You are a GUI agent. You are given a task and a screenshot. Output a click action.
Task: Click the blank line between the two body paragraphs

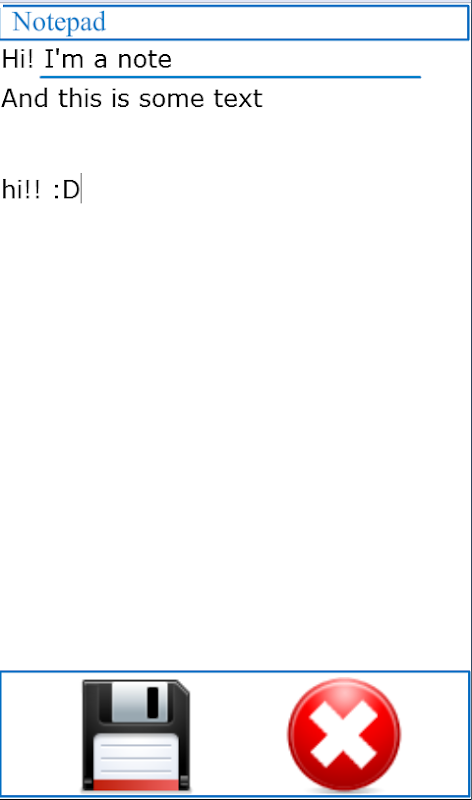(x=235, y=144)
